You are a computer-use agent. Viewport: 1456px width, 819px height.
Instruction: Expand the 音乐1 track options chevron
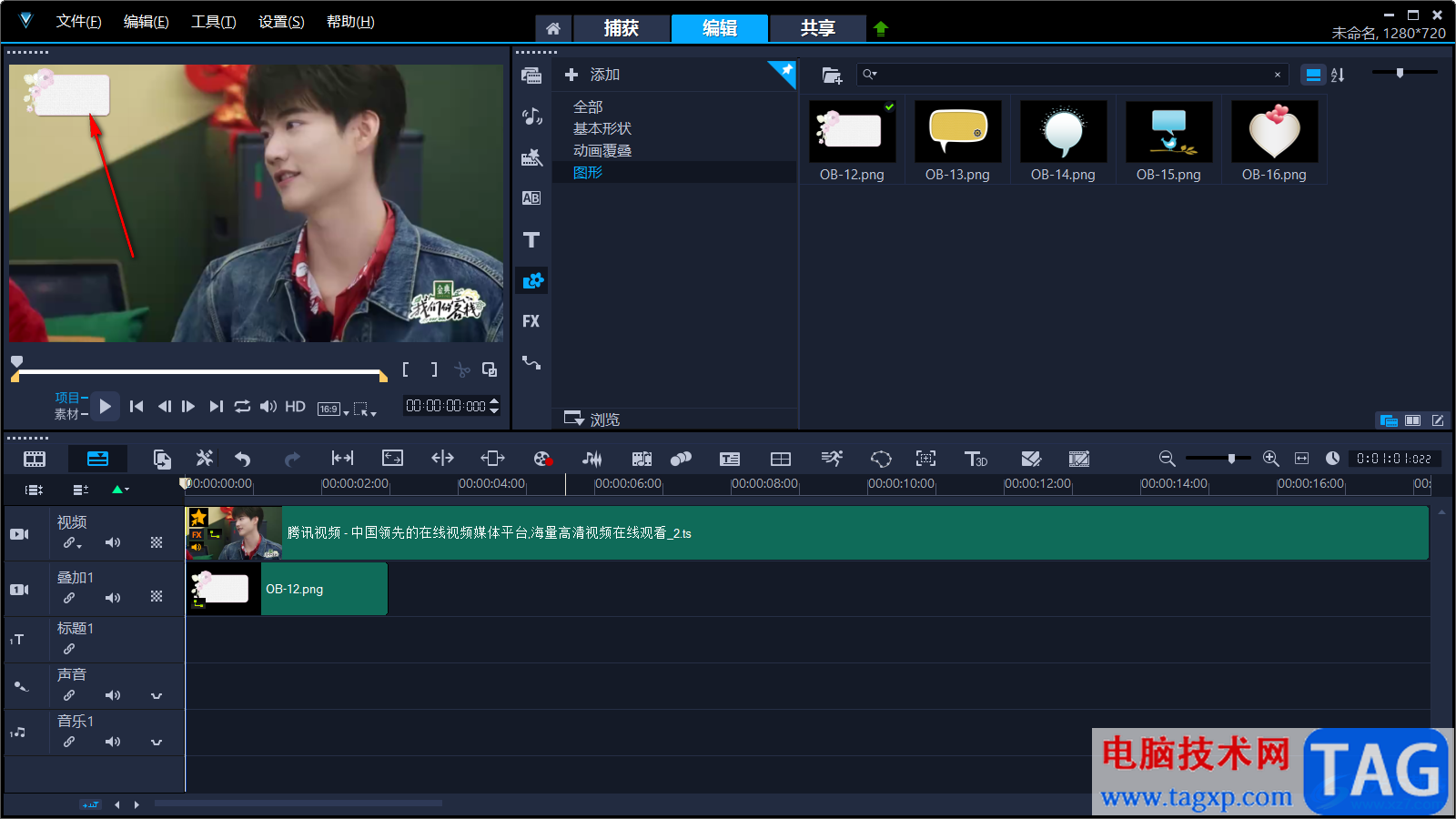click(157, 743)
